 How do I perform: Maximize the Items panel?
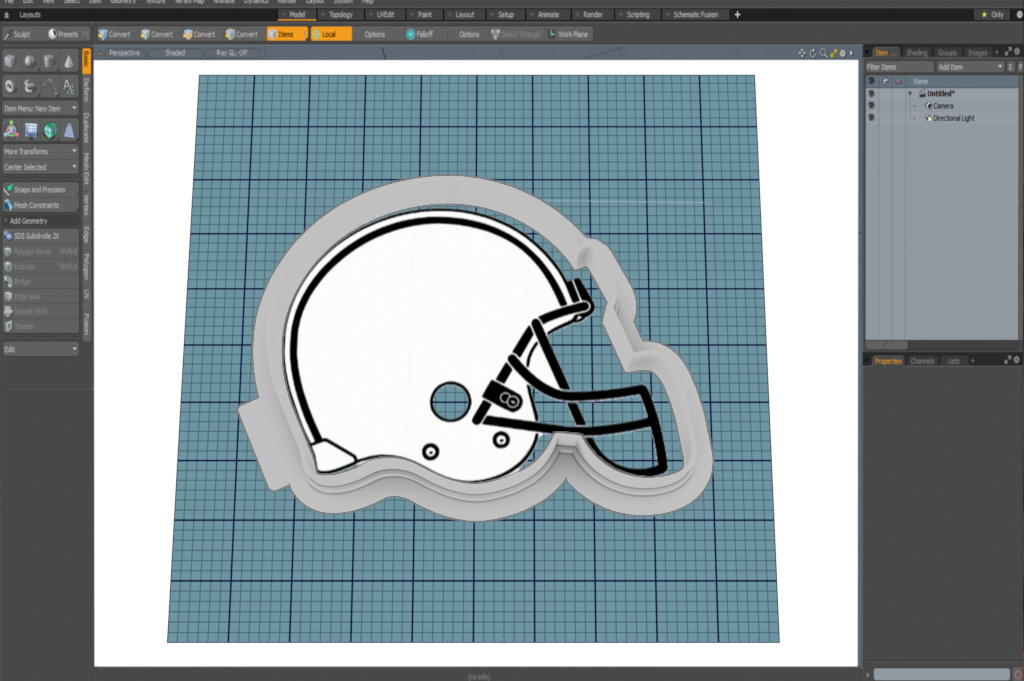tap(1008, 52)
